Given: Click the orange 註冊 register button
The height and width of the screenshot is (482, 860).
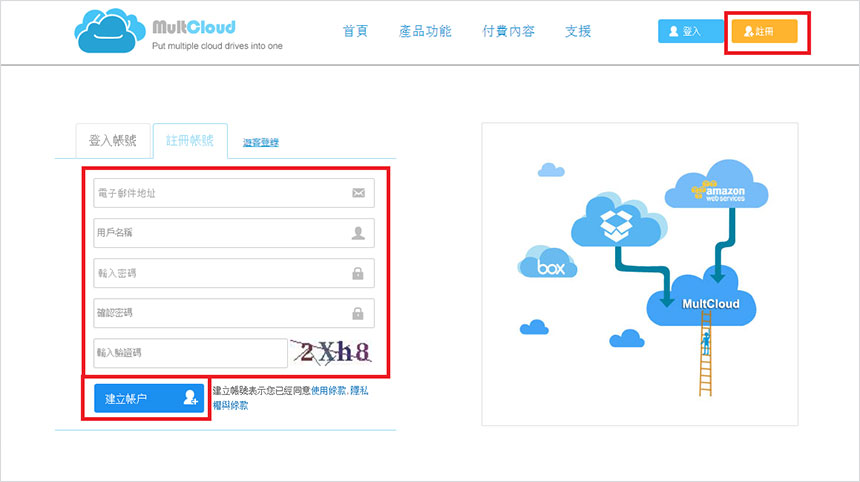Looking at the screenshot, I should click(764, 31).
